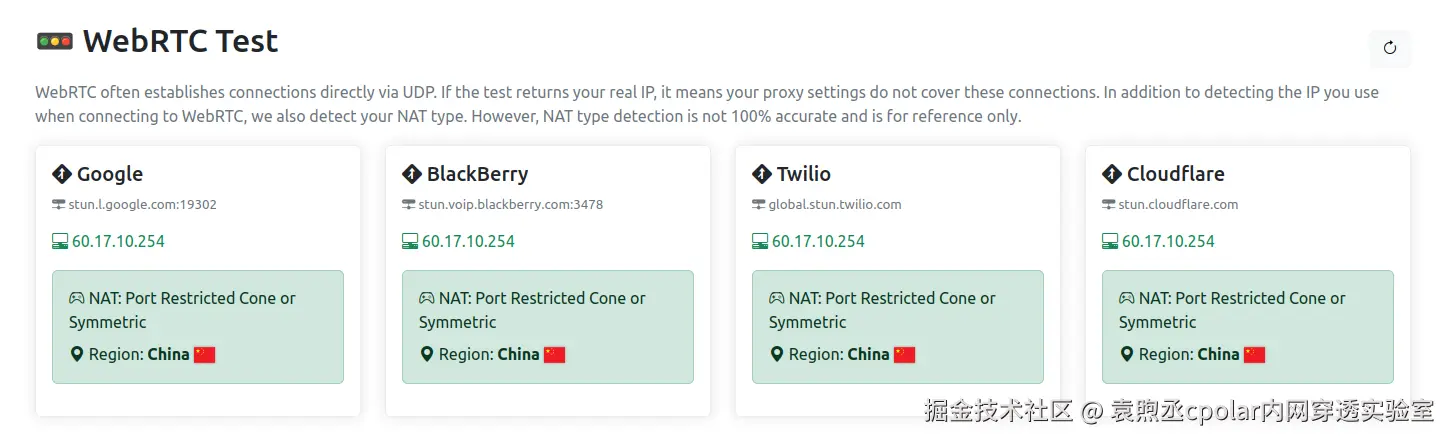Click the computer icon beside Cloudflare IP address

[1110, 241]
